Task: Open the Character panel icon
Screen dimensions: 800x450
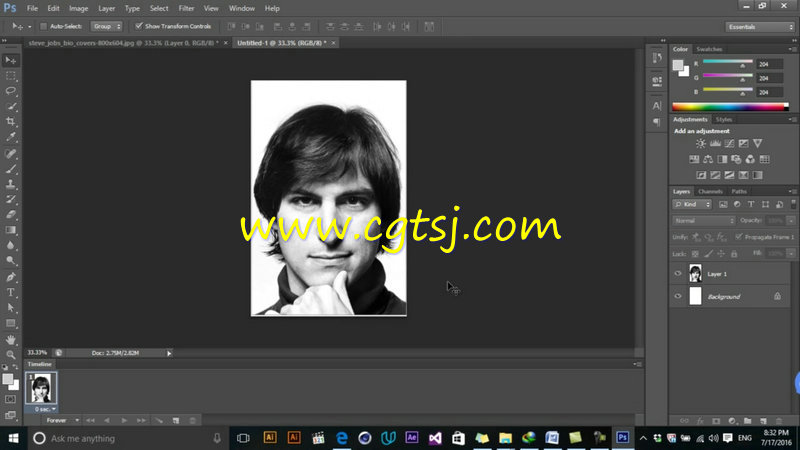Action: click(x=657, y=106)
